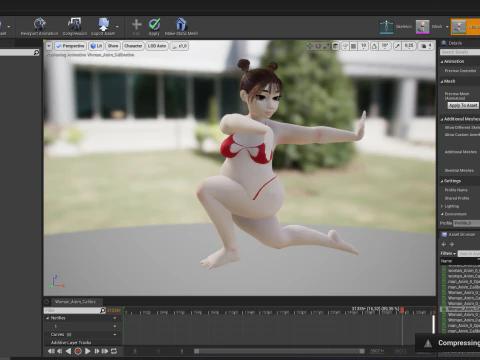Open the Notifies track dropdown arrow

click(x=115, y=318)
